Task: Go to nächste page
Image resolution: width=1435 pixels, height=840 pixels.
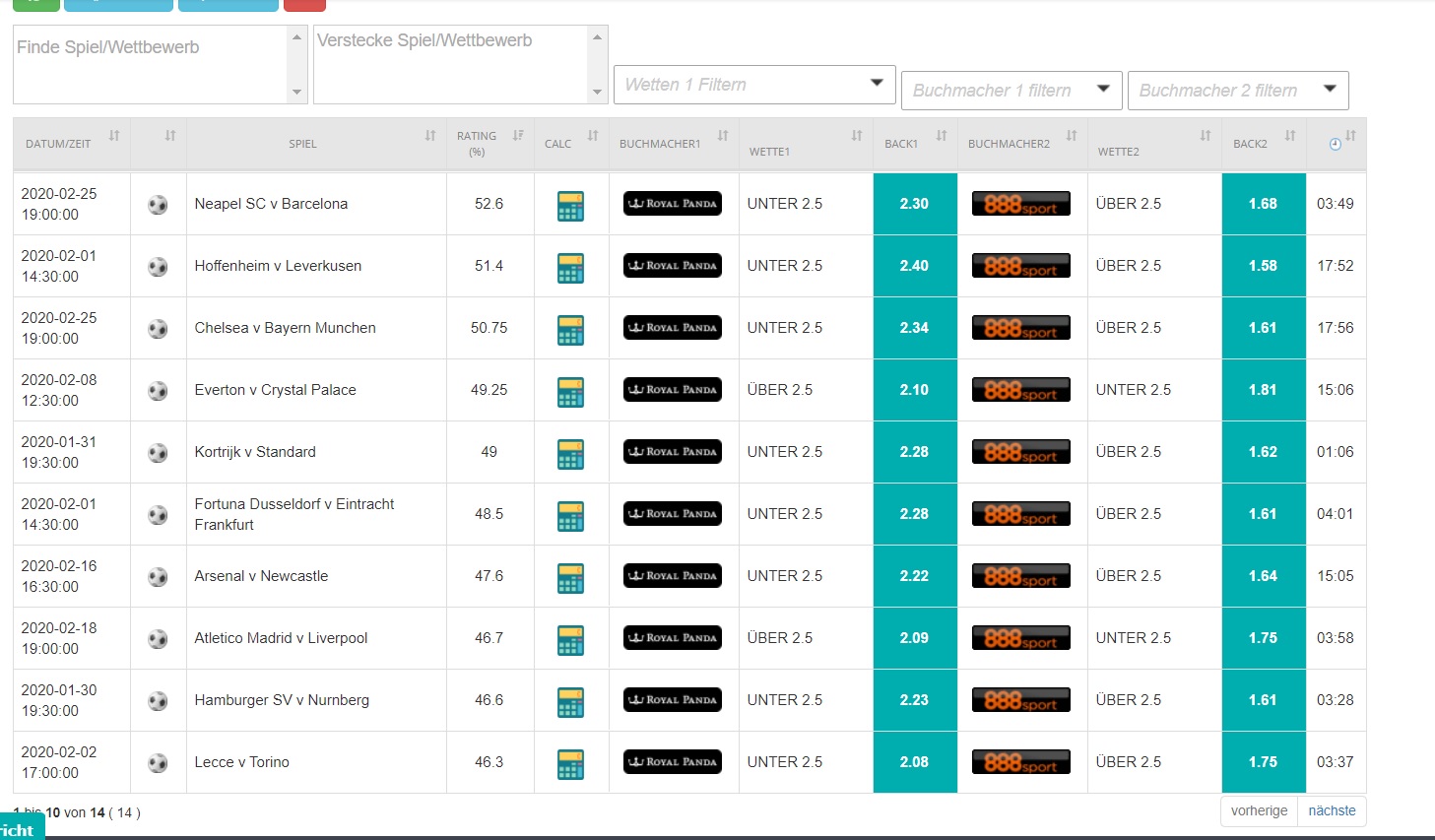Action: pyautogui.click(x=1332, y=810)
